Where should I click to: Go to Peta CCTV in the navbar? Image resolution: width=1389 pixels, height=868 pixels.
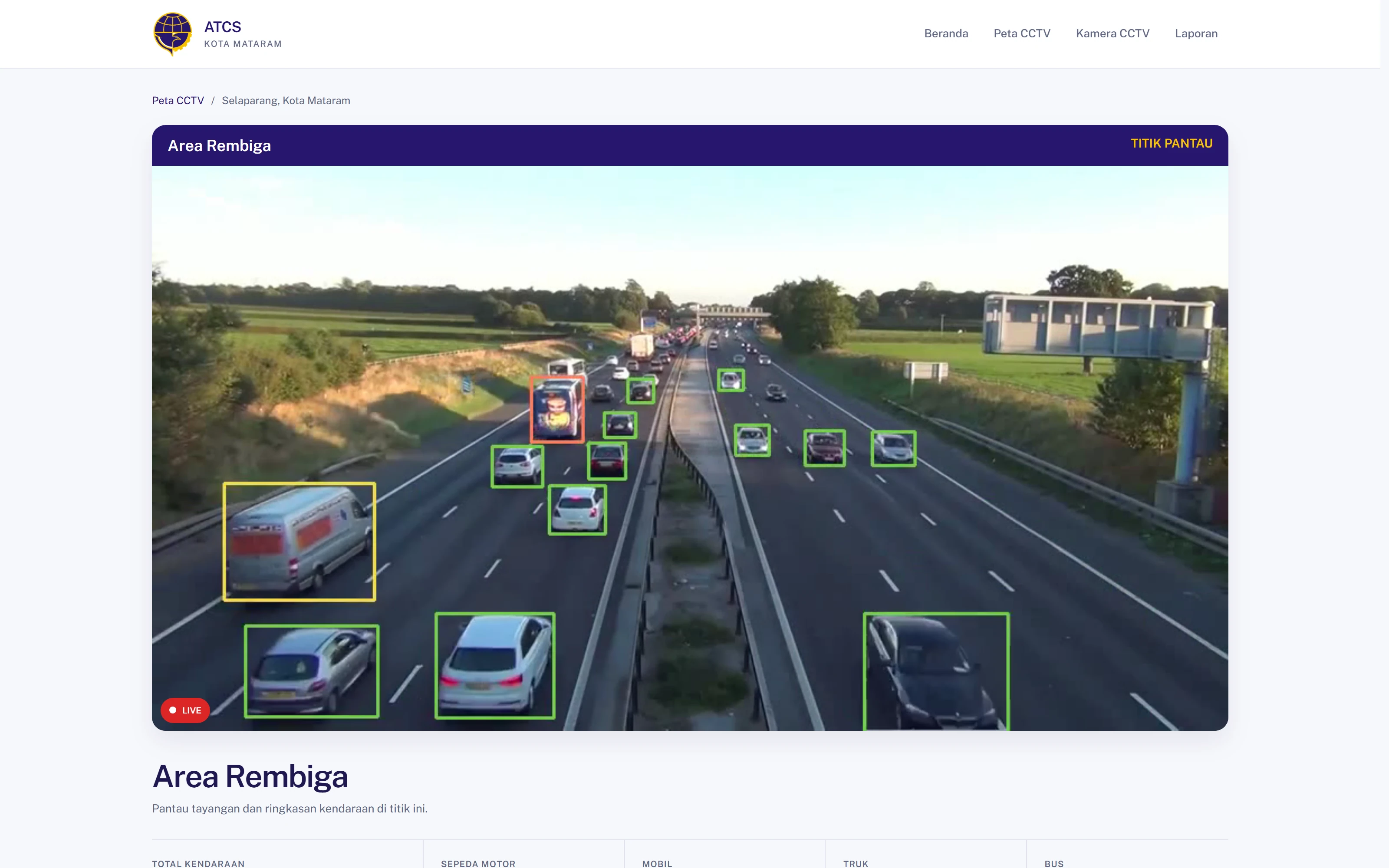1022,33
